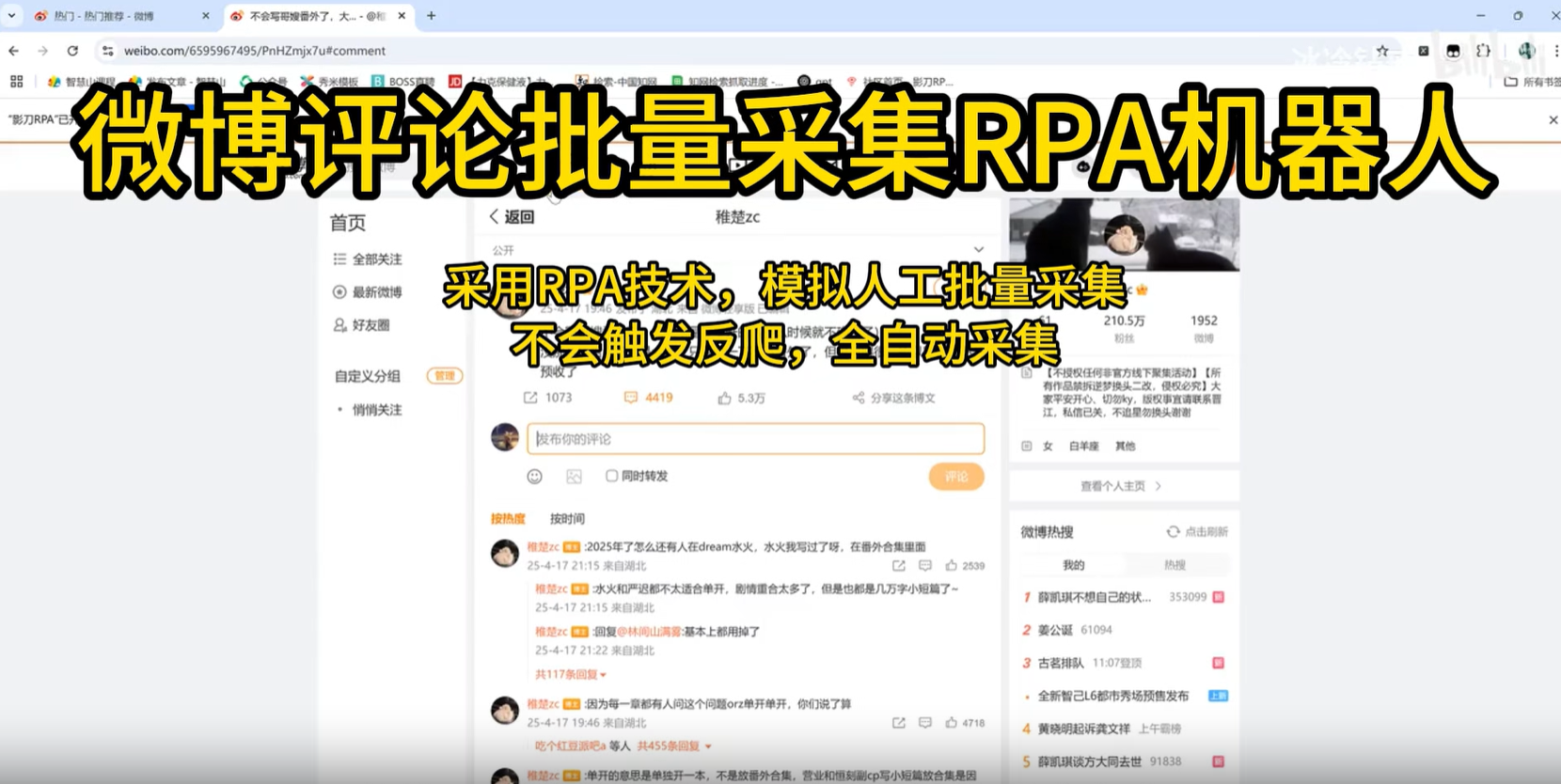Image resolution: width=1561 pixels, height=784 pixels.
Task: Open hot search 黄晓明起诉龚文祥
Action: [x=1084, y=729]
